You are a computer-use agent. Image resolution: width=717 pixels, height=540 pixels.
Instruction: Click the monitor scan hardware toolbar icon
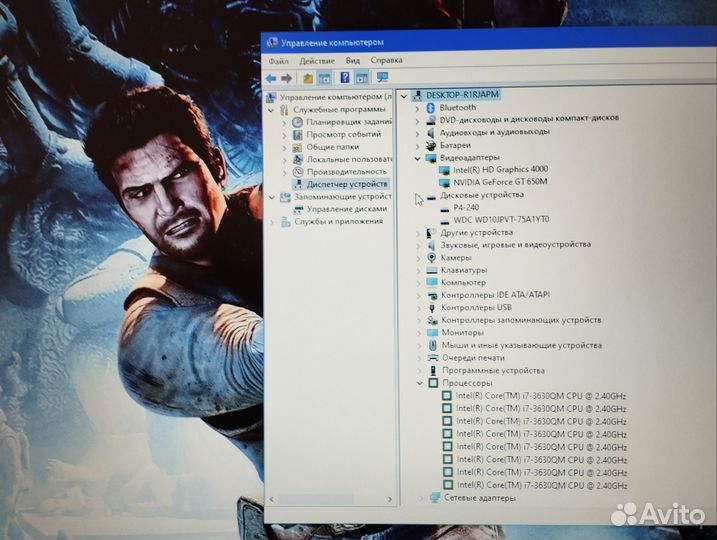pyautogui.click(x=382, y=77)
